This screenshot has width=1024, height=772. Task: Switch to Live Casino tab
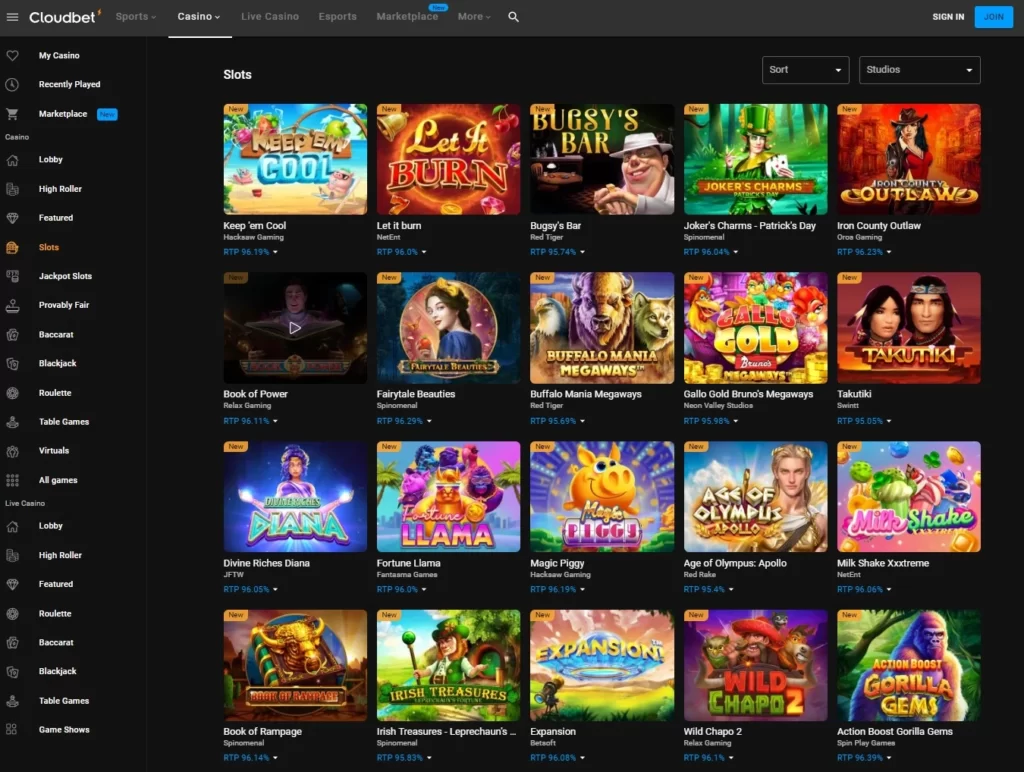pyautogui.click(x=270, y=16)
